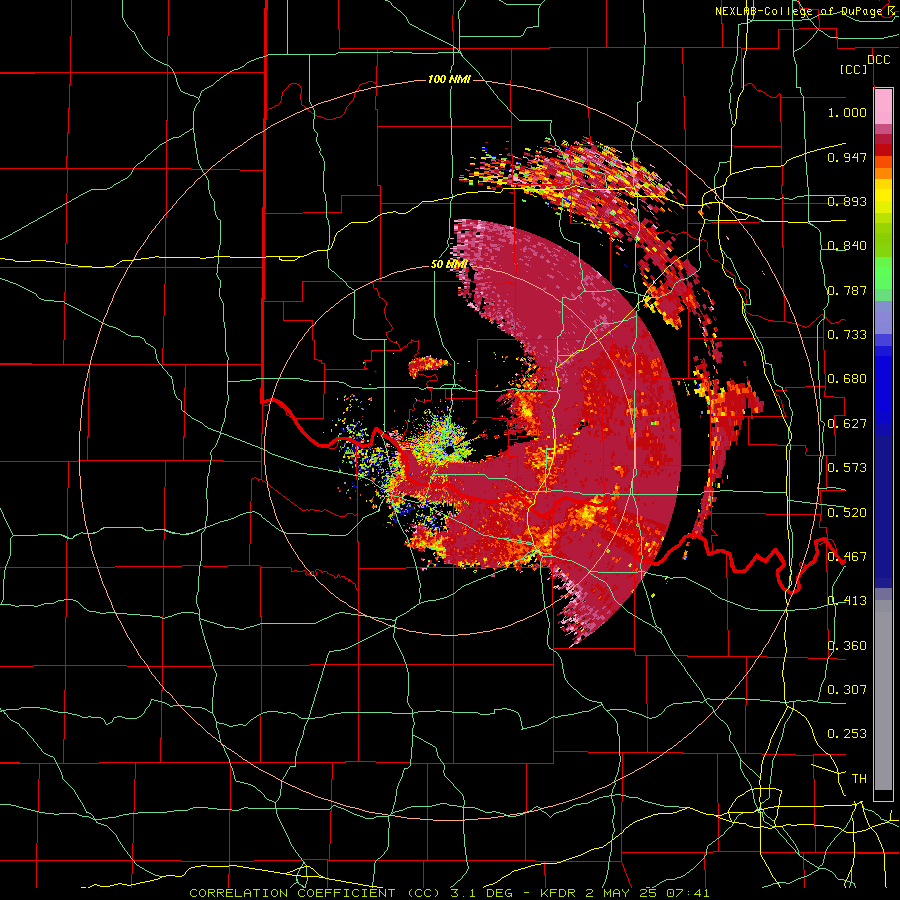This screenshot has height=900, width=900.
Task: Click the KFDR radar site dark center dot
Action: coord(448,449)
